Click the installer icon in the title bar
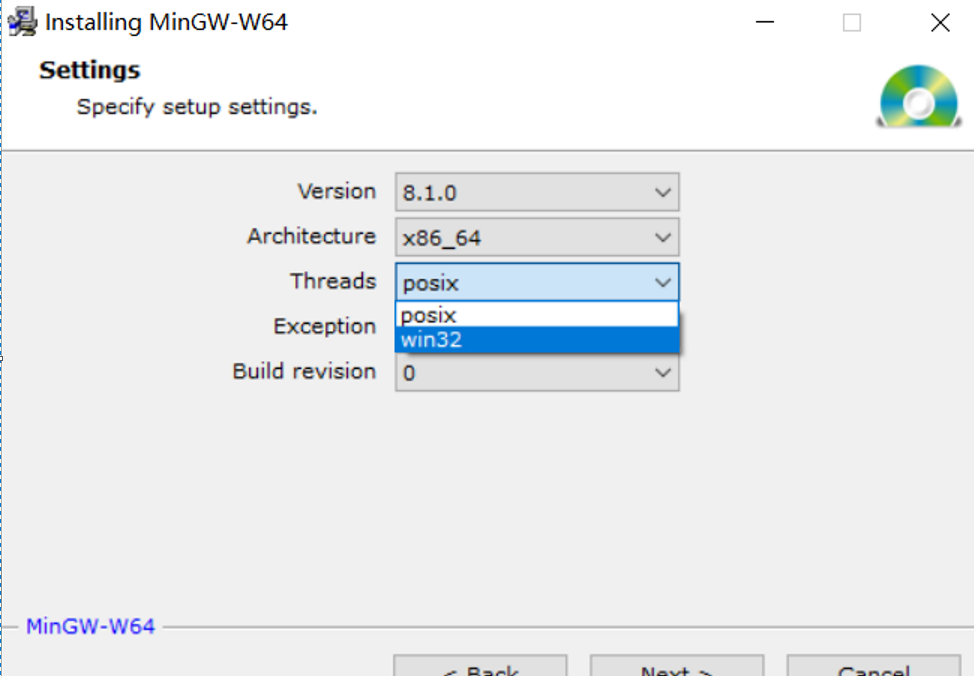Image resolution: width=974 pixels, height=676 pixels. pos(22,22)
